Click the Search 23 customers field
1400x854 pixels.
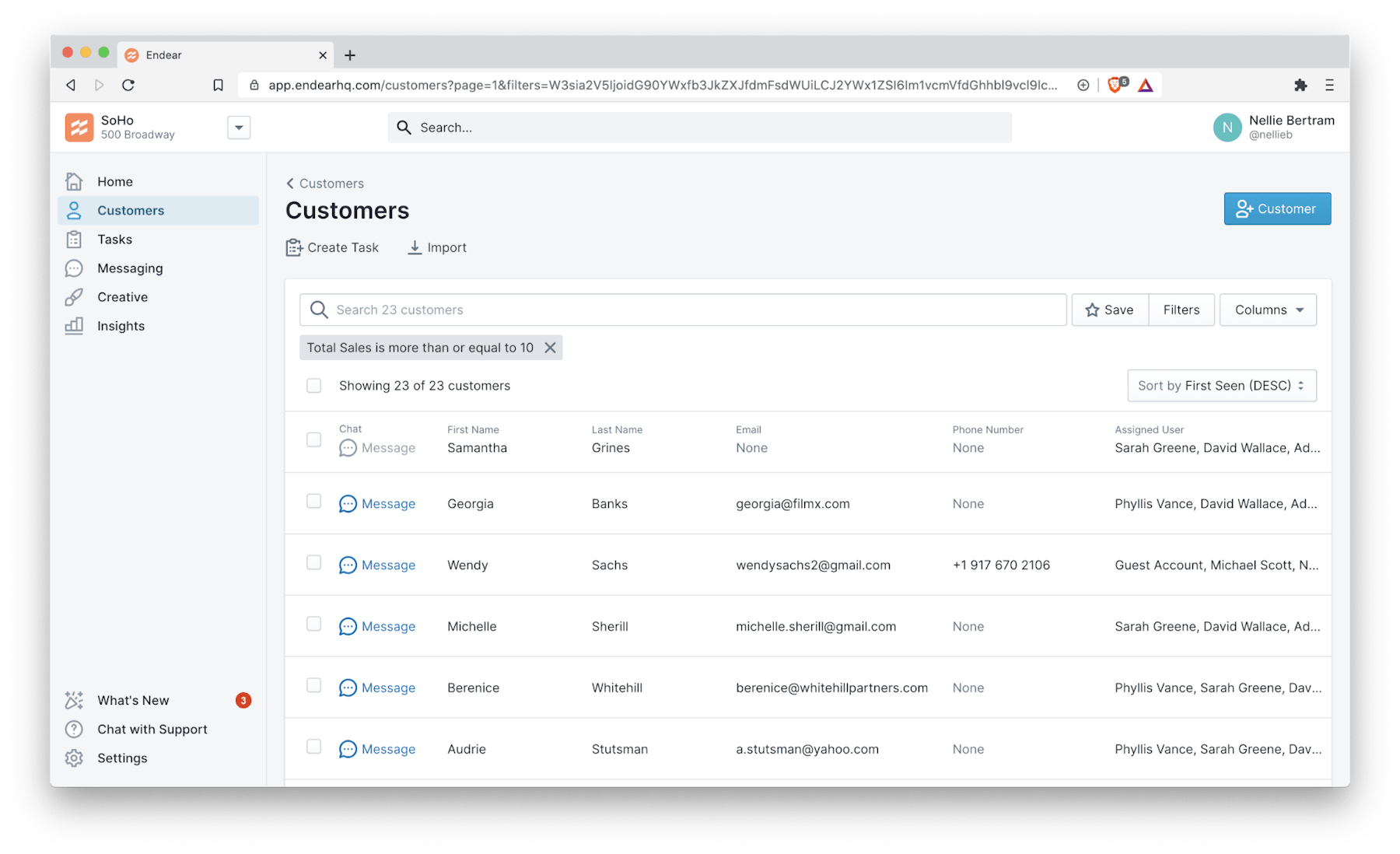pos(683,310)
